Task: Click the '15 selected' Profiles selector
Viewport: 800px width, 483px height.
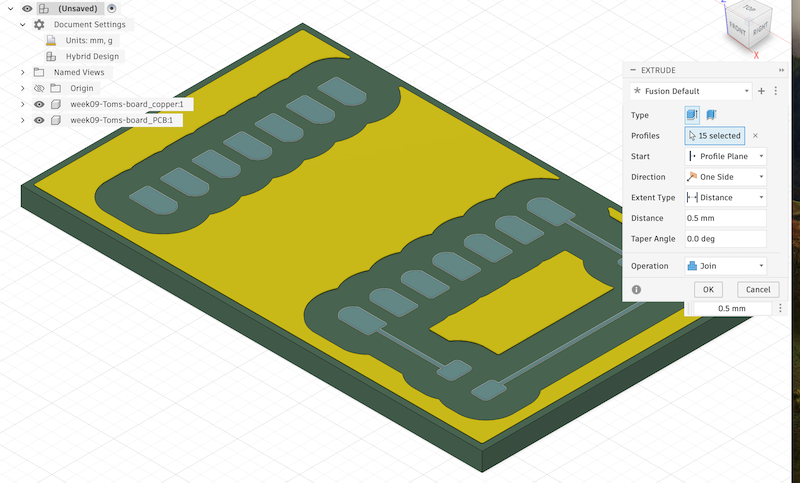Action: 714,136
